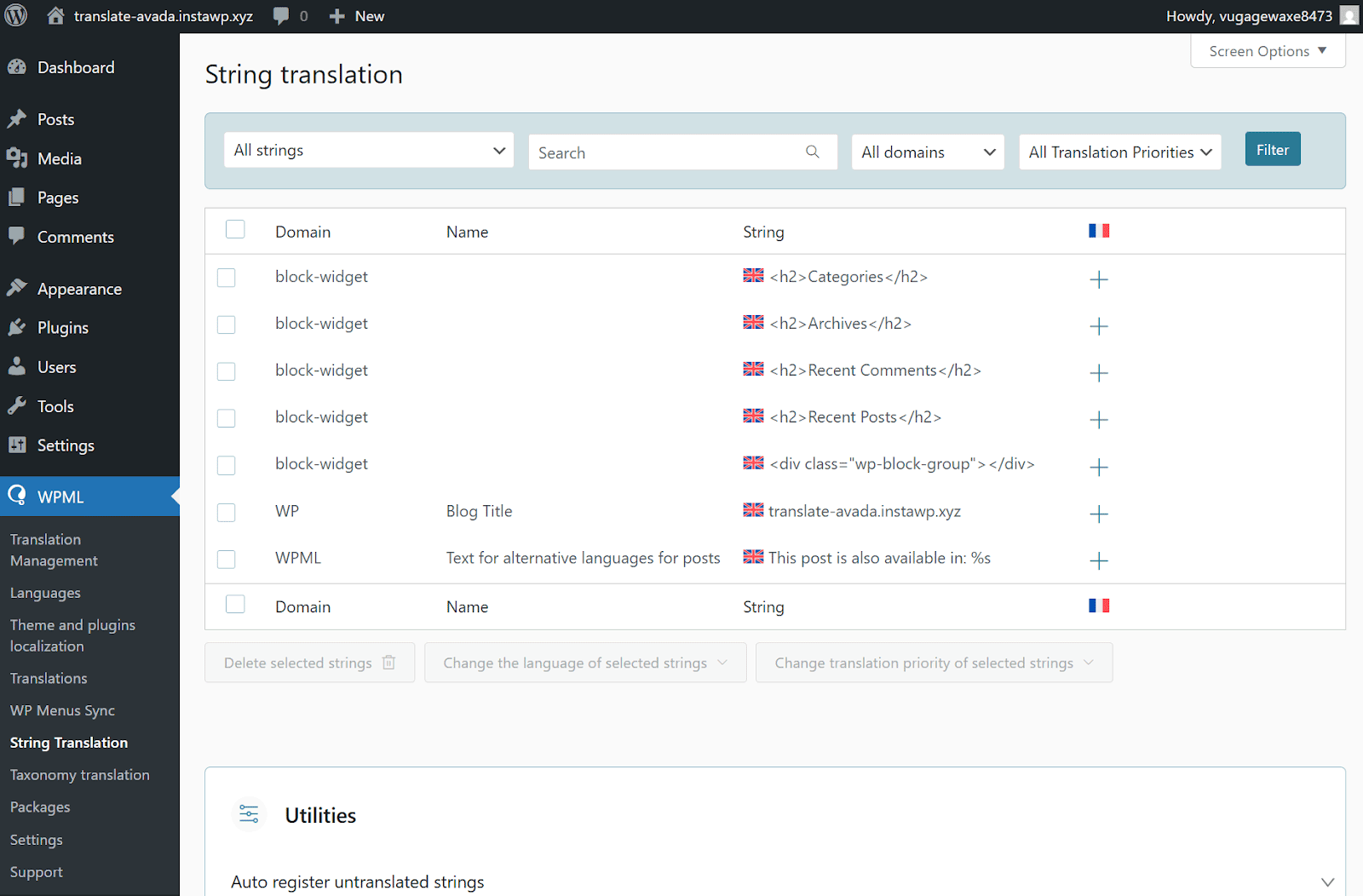Image resolution: width=1363 pixels, height=896 pixels.
Task: Add translation for Recent Comments plus icon
Action: [1099, 373]
